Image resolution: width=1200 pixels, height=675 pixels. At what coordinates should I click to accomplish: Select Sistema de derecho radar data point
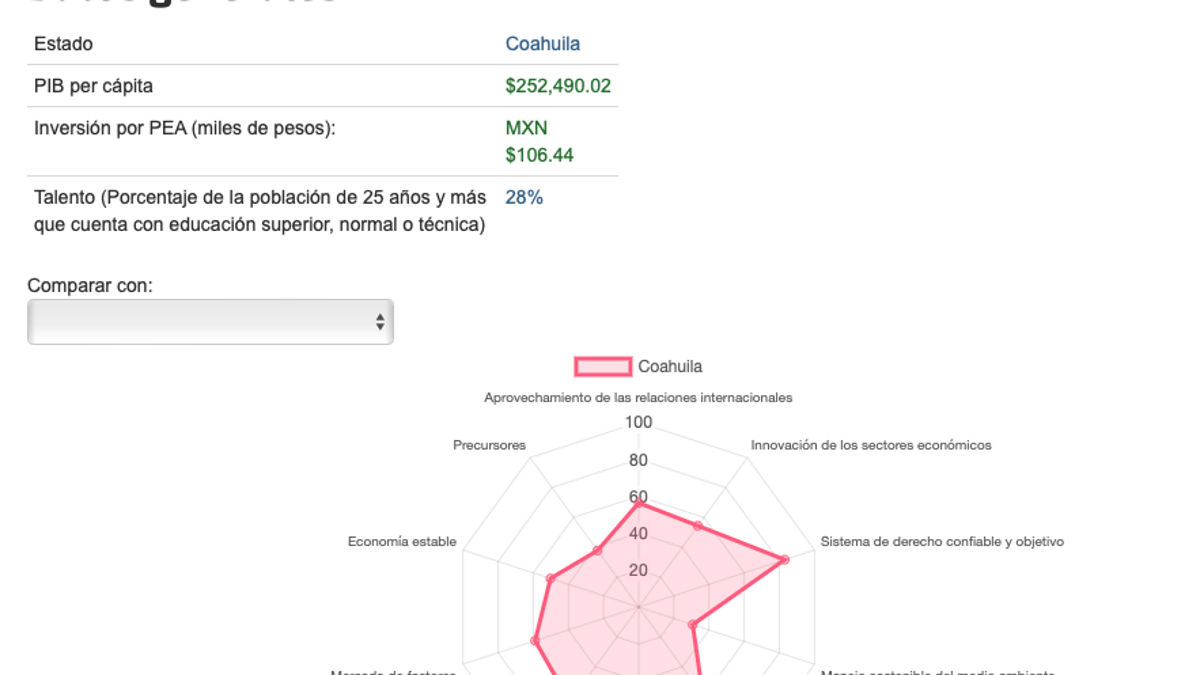click(x=784, y=560)
